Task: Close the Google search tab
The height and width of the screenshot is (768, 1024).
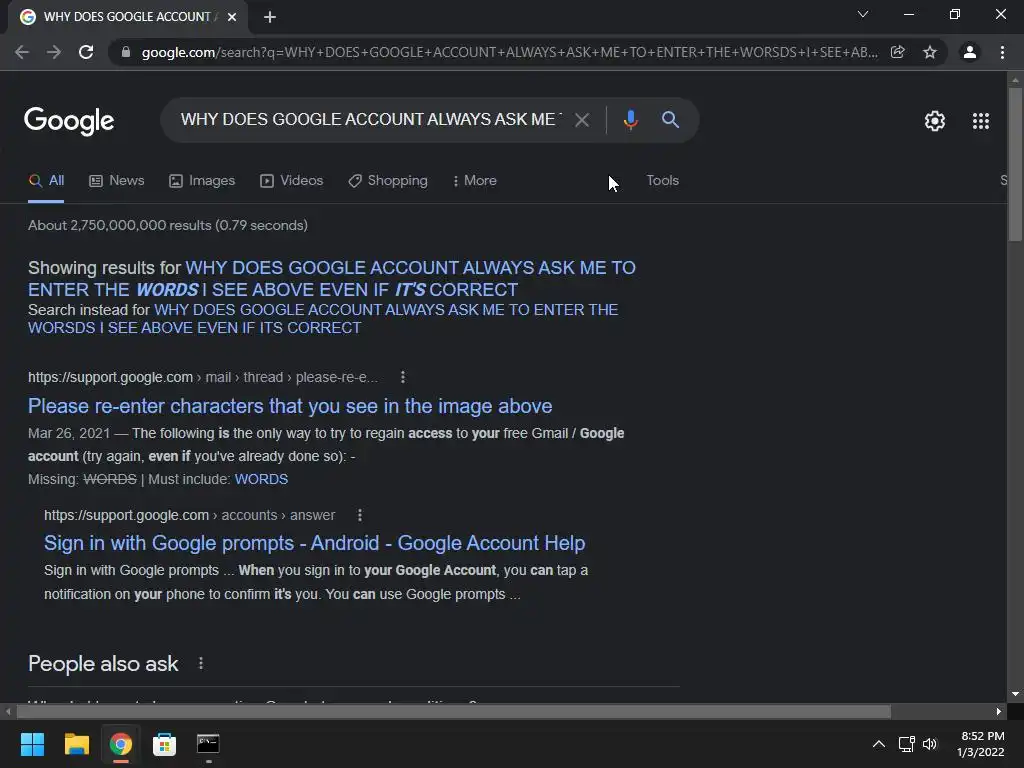Action: 232,17
